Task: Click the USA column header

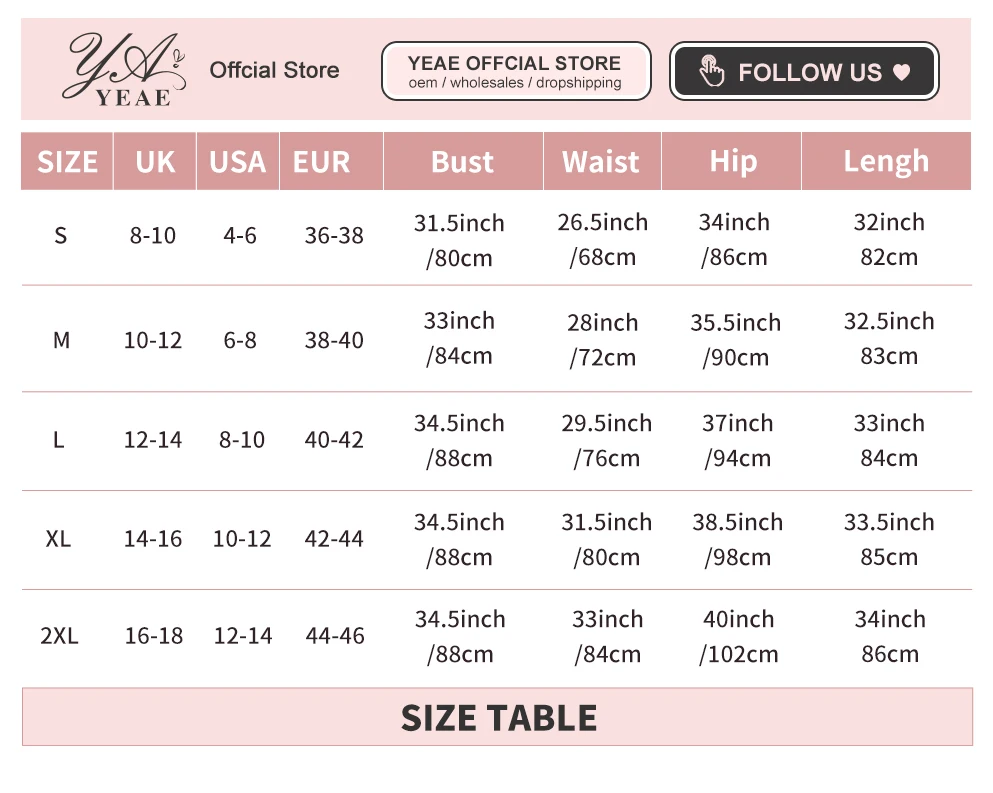Action: [x=238, y=162]
